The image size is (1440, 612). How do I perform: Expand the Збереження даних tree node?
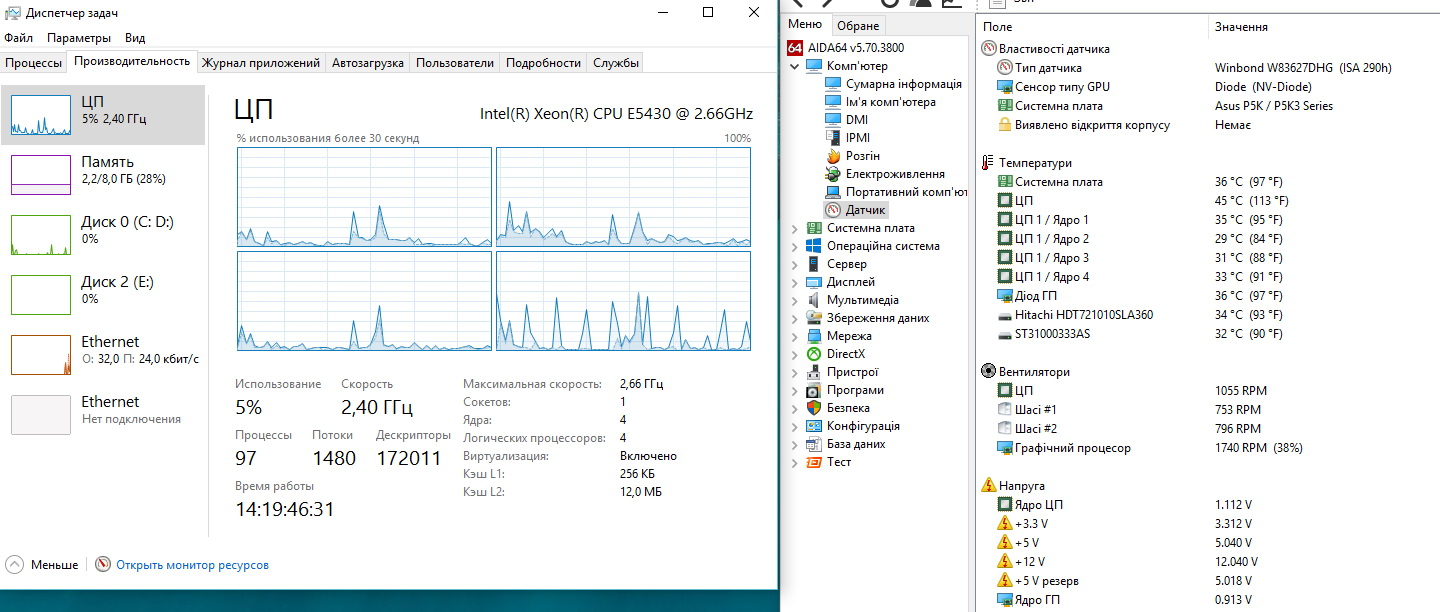[x=795, y=318]
